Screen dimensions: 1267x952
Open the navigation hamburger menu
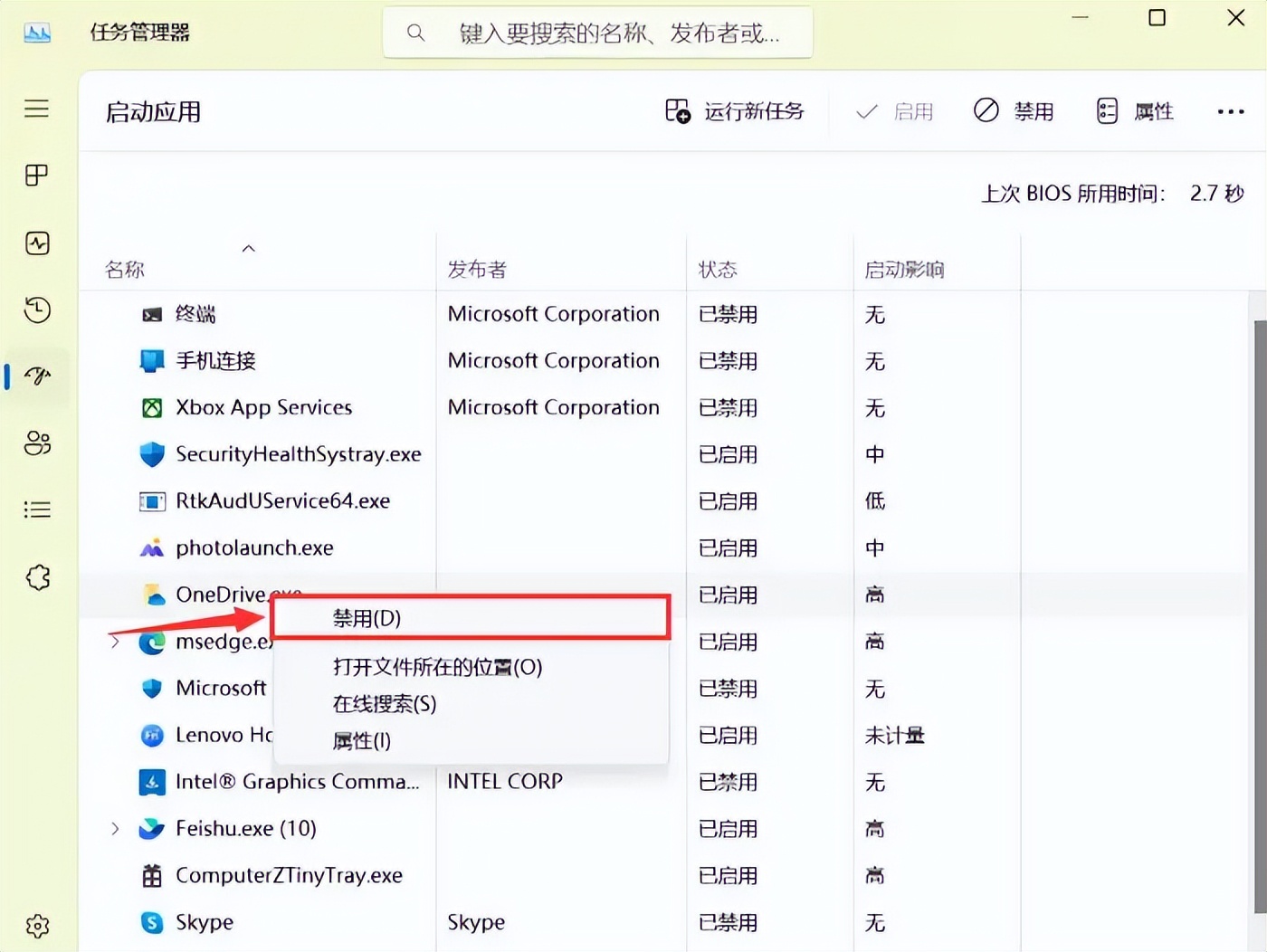coord(36,109)
